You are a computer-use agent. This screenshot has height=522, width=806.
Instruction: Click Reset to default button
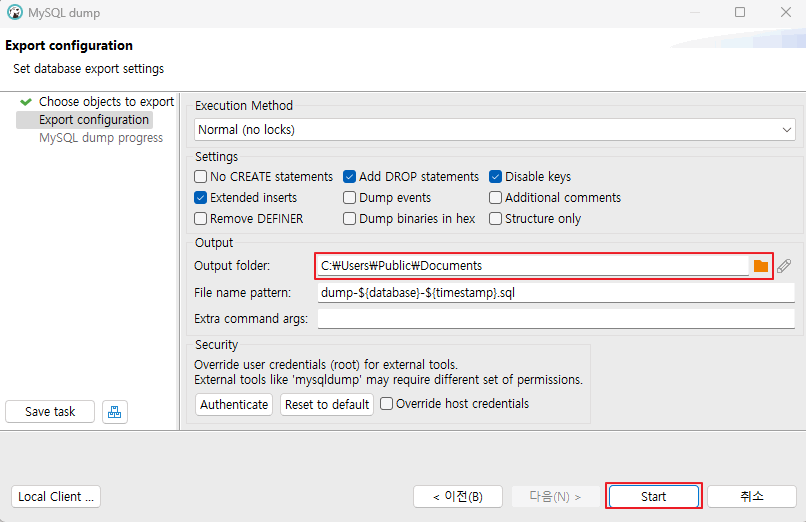coord(327,405)
